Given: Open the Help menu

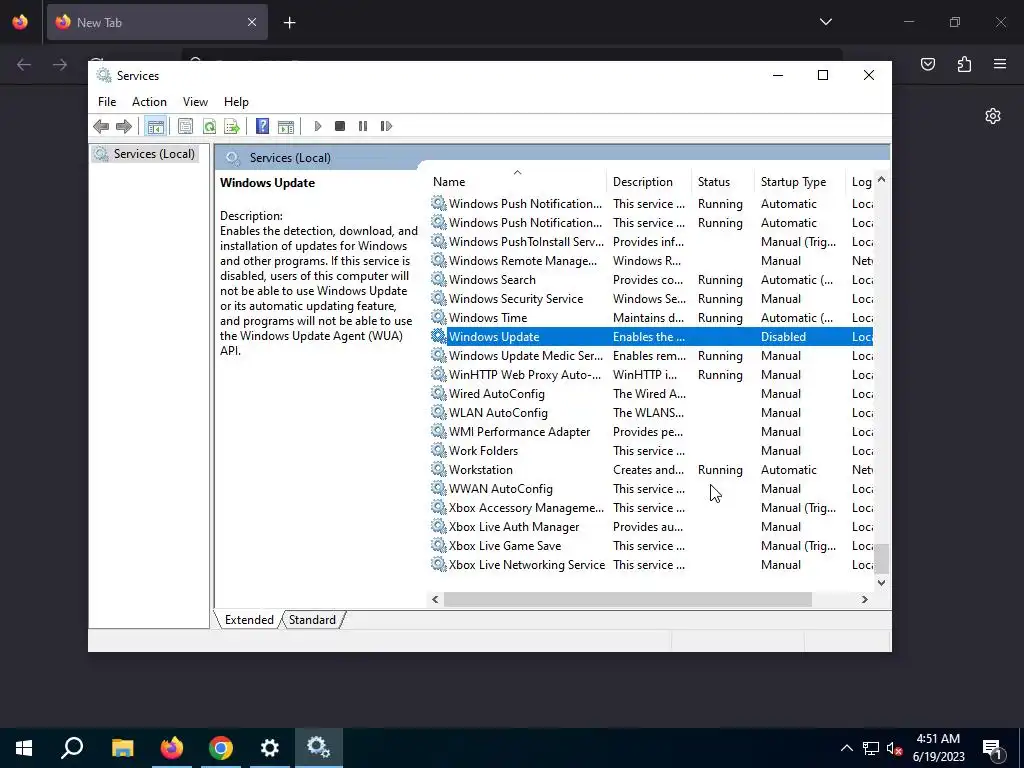Looking at the screenshot, I should 236,102.
